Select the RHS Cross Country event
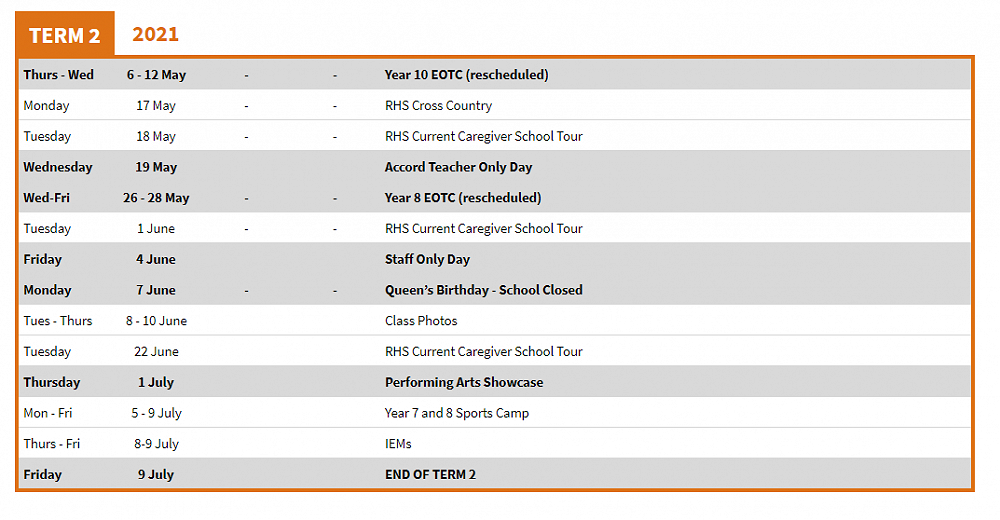 click(438, 106)
